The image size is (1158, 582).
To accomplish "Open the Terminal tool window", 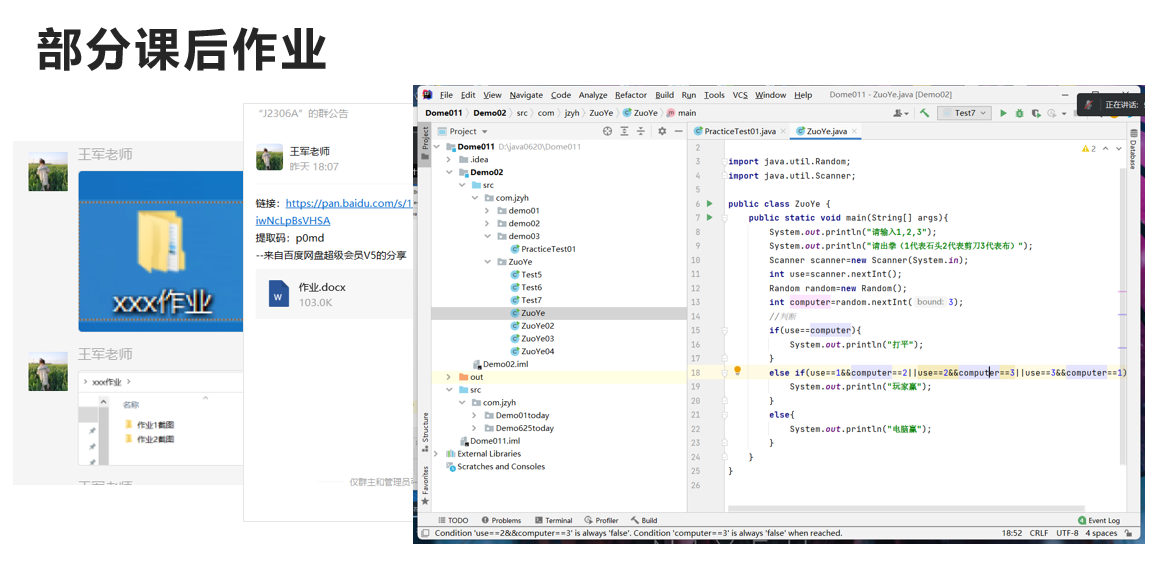I will coord(553,520).
